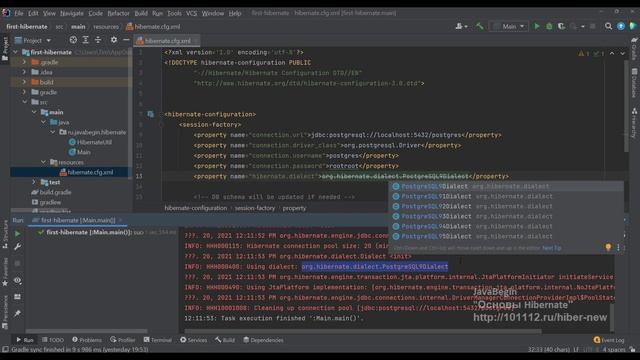Open the Project view selector dropdown
Image resolution: width=640 pixels, height=360 pixels.
[x=33, y=40]
